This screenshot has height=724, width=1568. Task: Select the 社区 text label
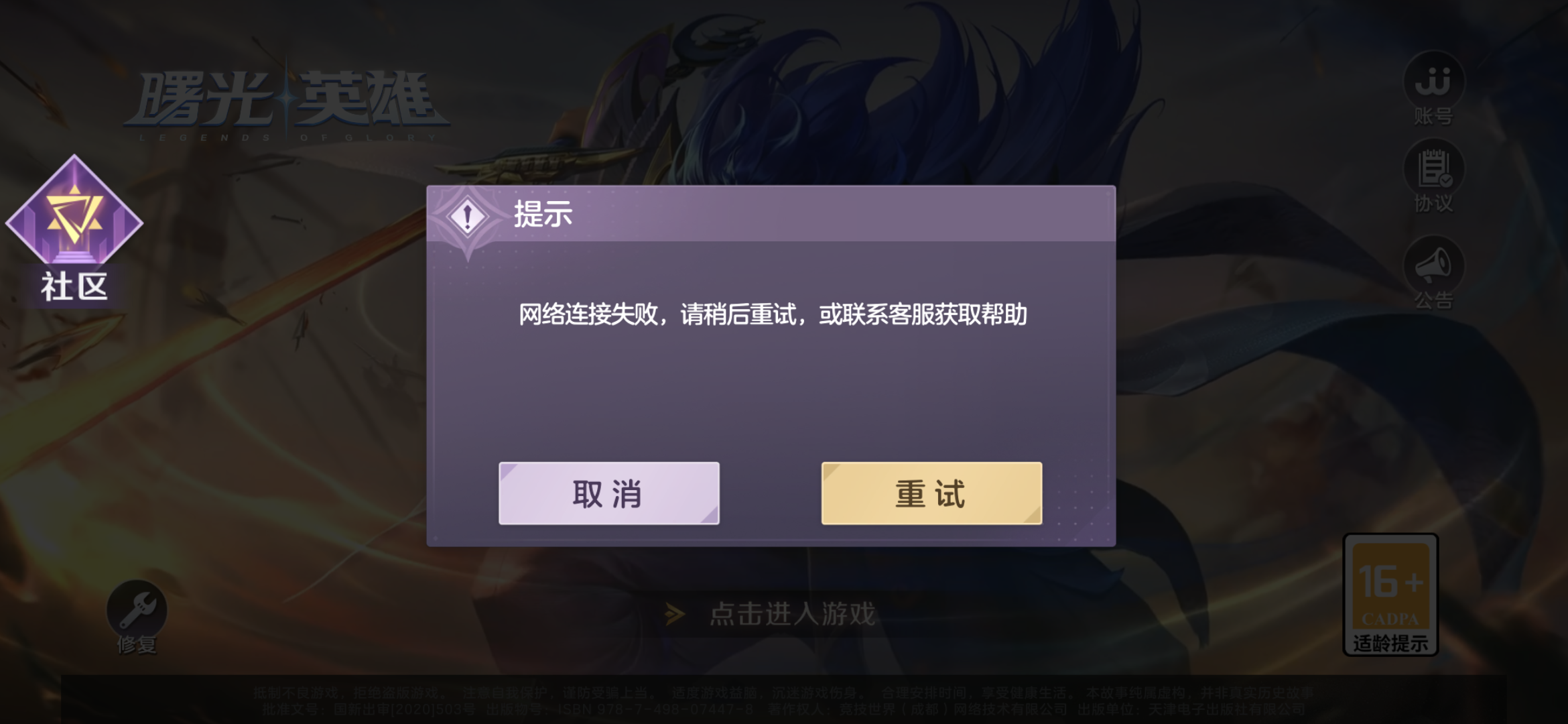point(74,287)
